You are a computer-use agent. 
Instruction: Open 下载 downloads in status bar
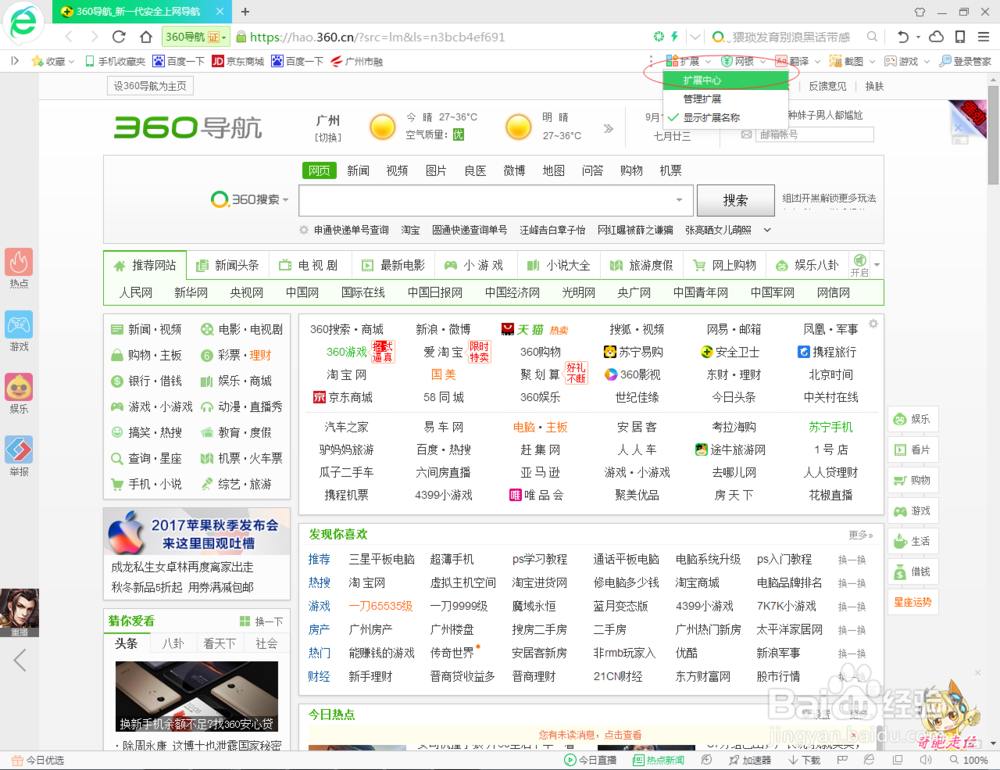tap(804, 760)
